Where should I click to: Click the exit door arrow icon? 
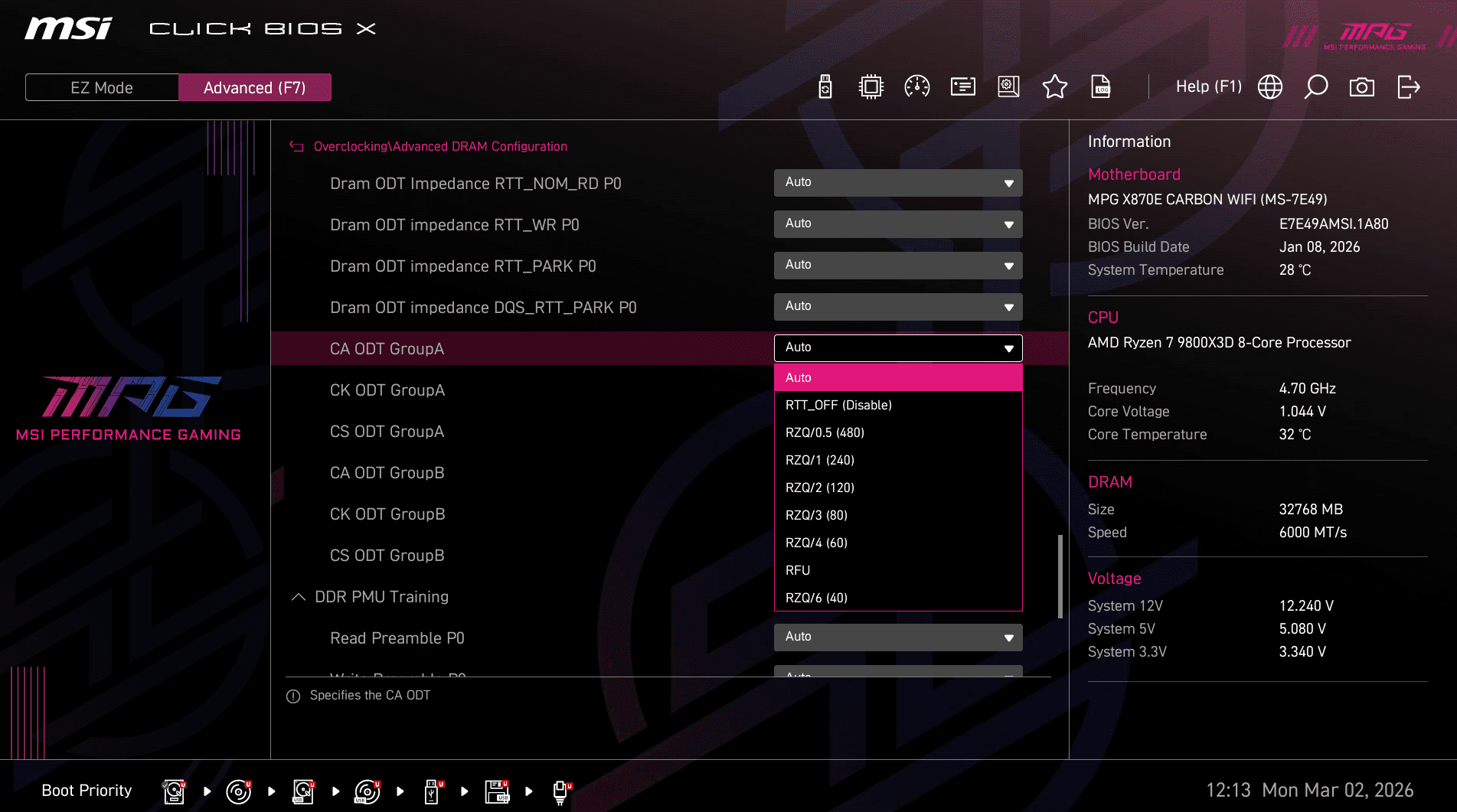tap(1409, 87)
